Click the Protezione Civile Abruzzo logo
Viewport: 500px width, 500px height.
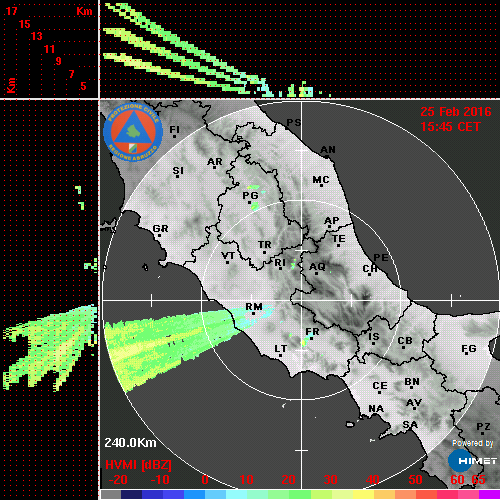[133, 132]
